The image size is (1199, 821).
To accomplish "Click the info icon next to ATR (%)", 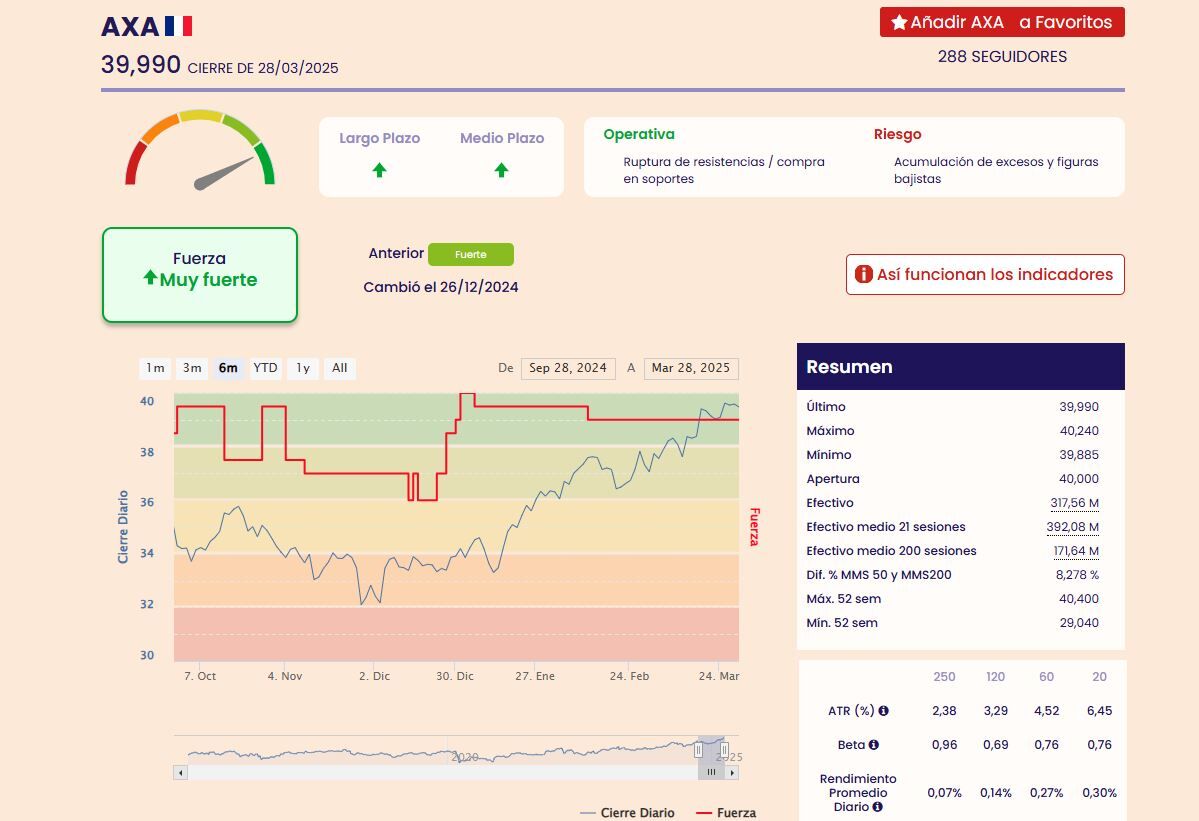I will (x=884, y=711).
